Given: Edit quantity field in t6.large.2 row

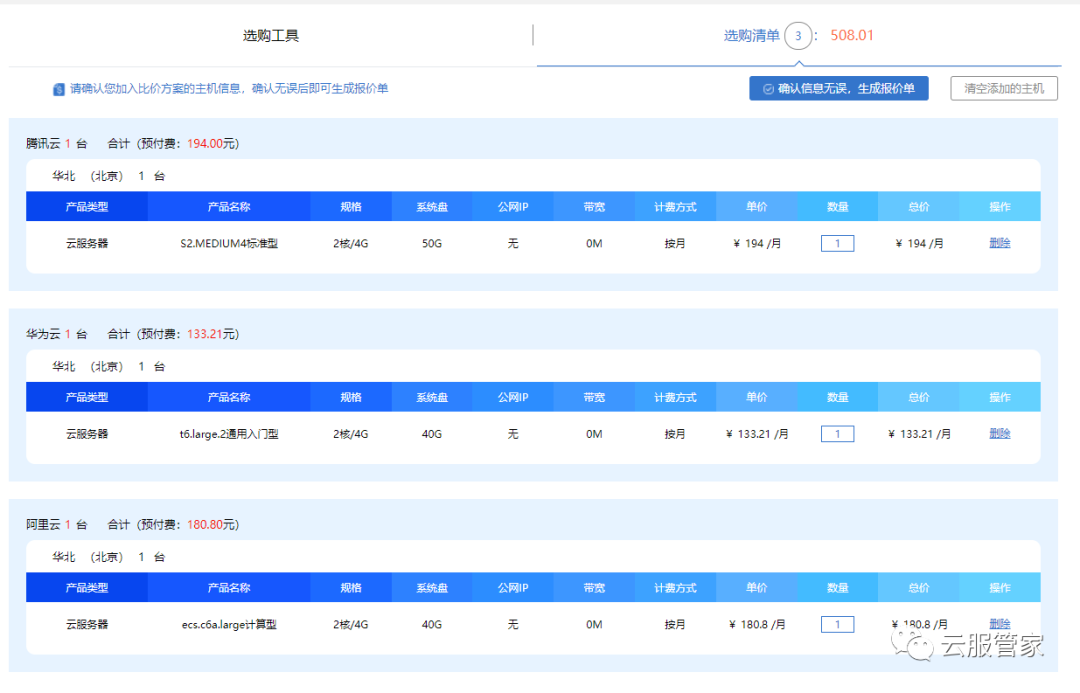Looking at the screenshot, I should click(838, 434).
